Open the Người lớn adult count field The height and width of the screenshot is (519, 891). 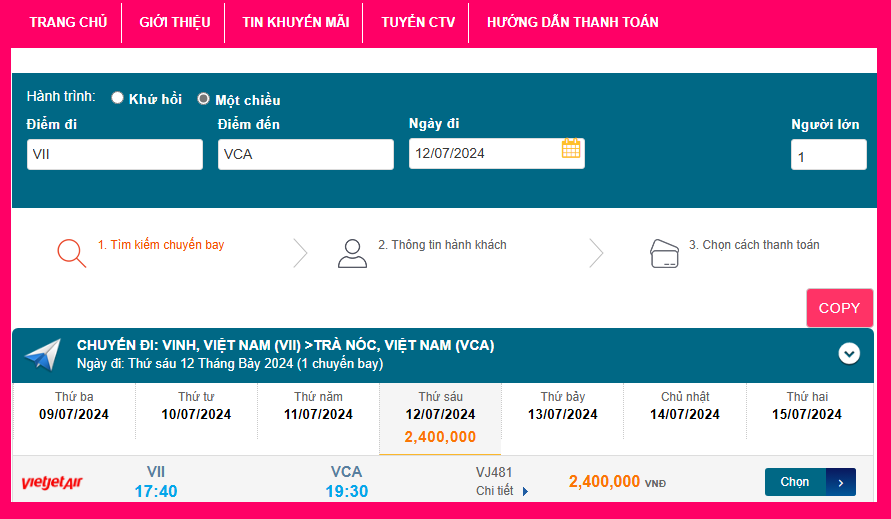tap(828, 155)
